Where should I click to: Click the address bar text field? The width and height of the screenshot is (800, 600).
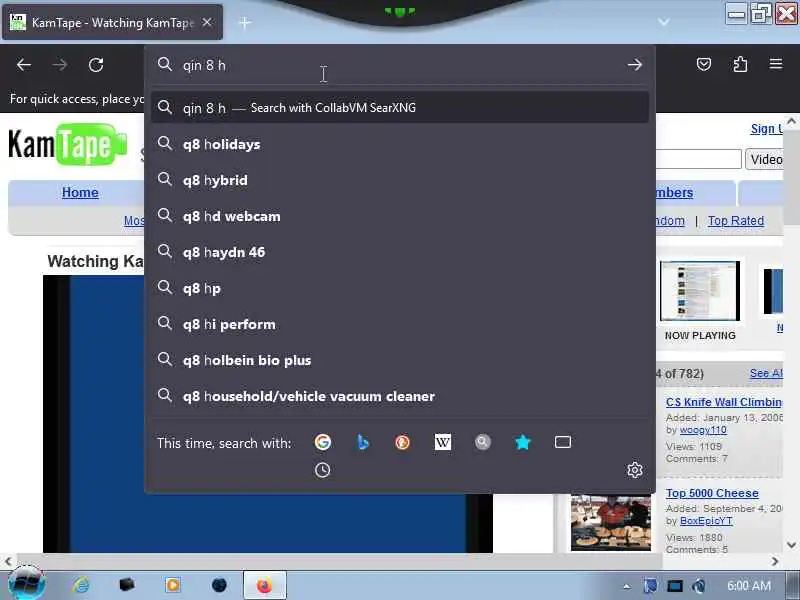[x=398, y=65]
